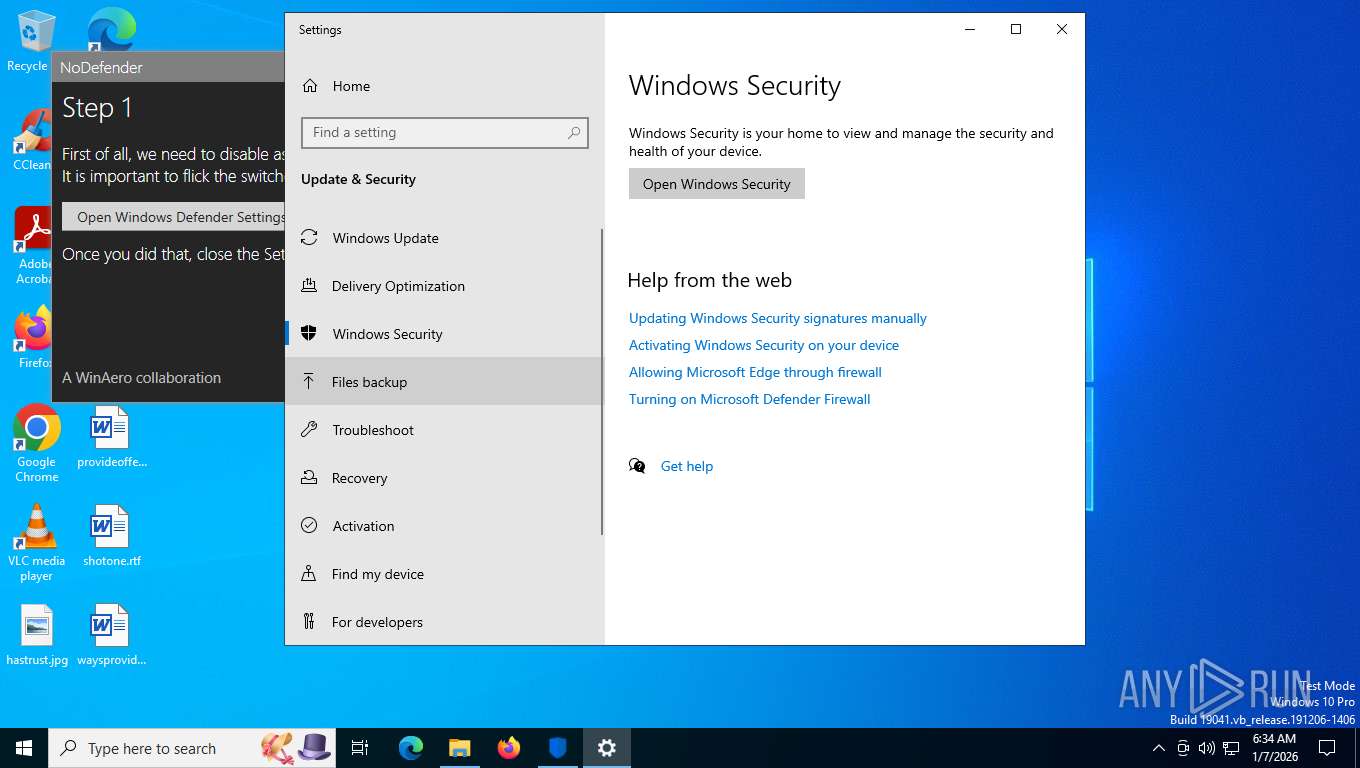This screenshot has height=768, width=1360.
Task: Select hastrust.jpg desktop file
Action: 37,636
